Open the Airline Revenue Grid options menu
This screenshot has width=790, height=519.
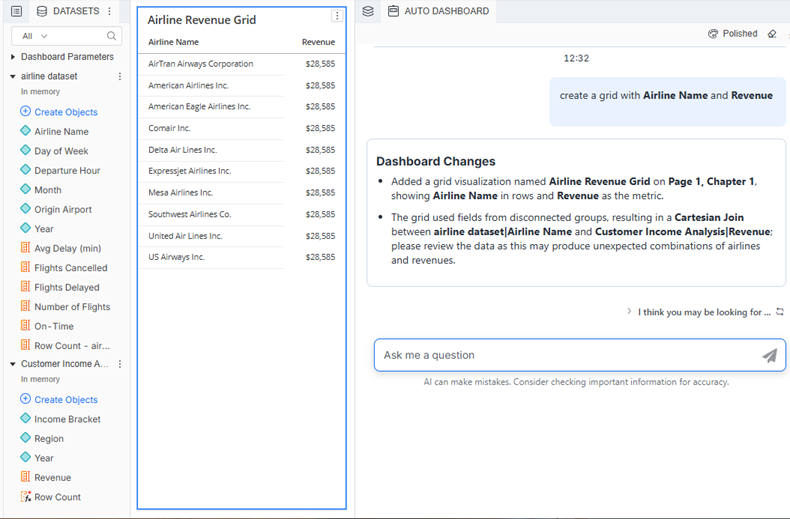pyautogui.click(x=337, y=16)
